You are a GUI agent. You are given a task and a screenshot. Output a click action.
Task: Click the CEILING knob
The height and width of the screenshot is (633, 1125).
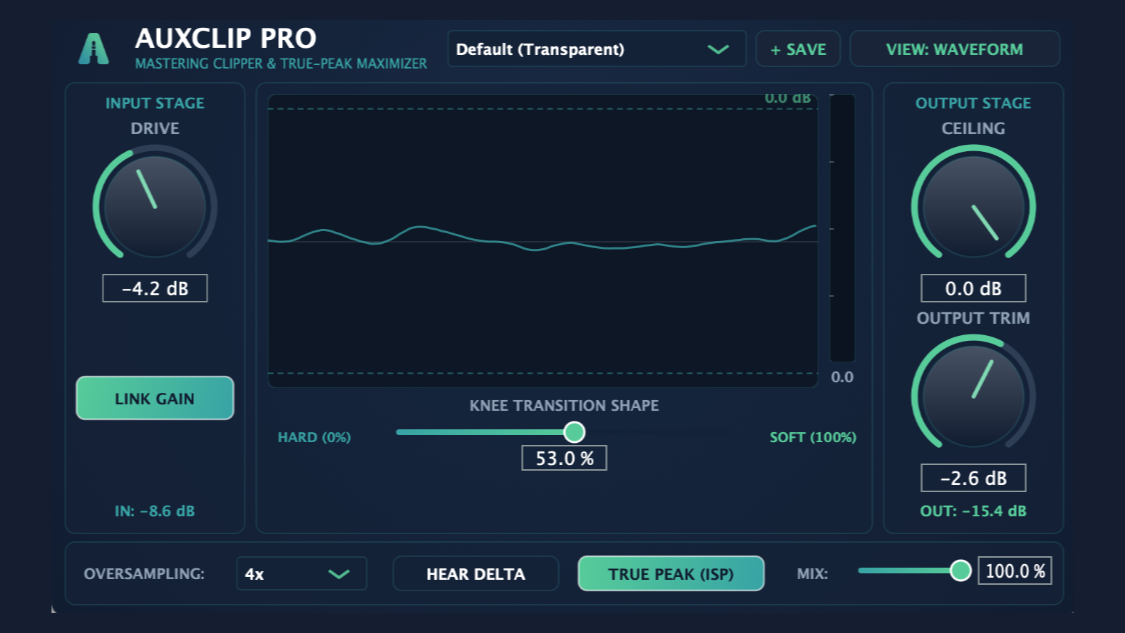click(x=974, y=207)
